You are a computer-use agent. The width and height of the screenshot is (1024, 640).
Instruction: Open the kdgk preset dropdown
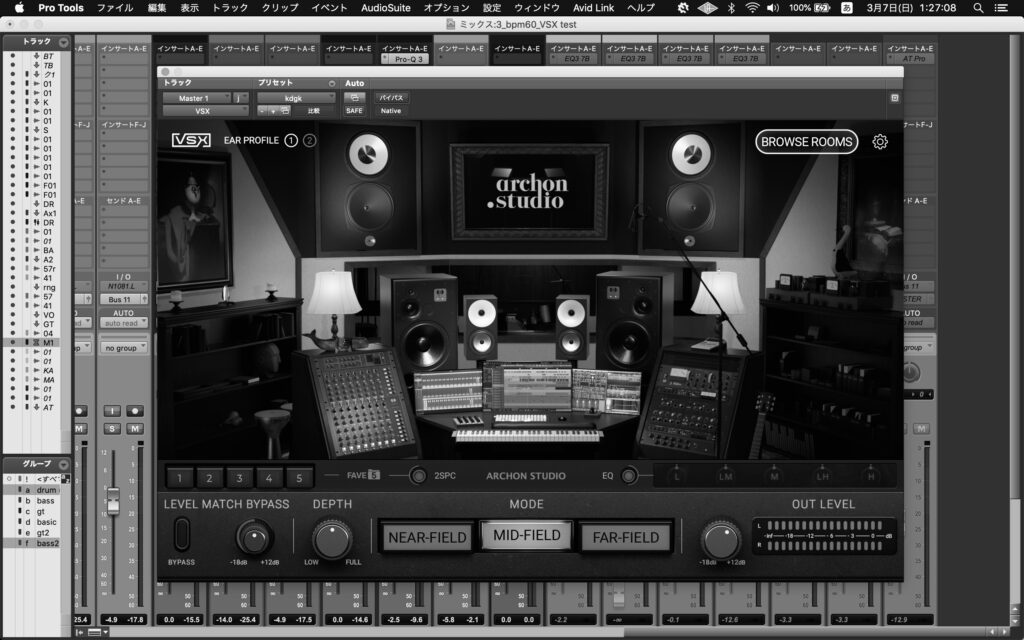[x=296, y=98]
